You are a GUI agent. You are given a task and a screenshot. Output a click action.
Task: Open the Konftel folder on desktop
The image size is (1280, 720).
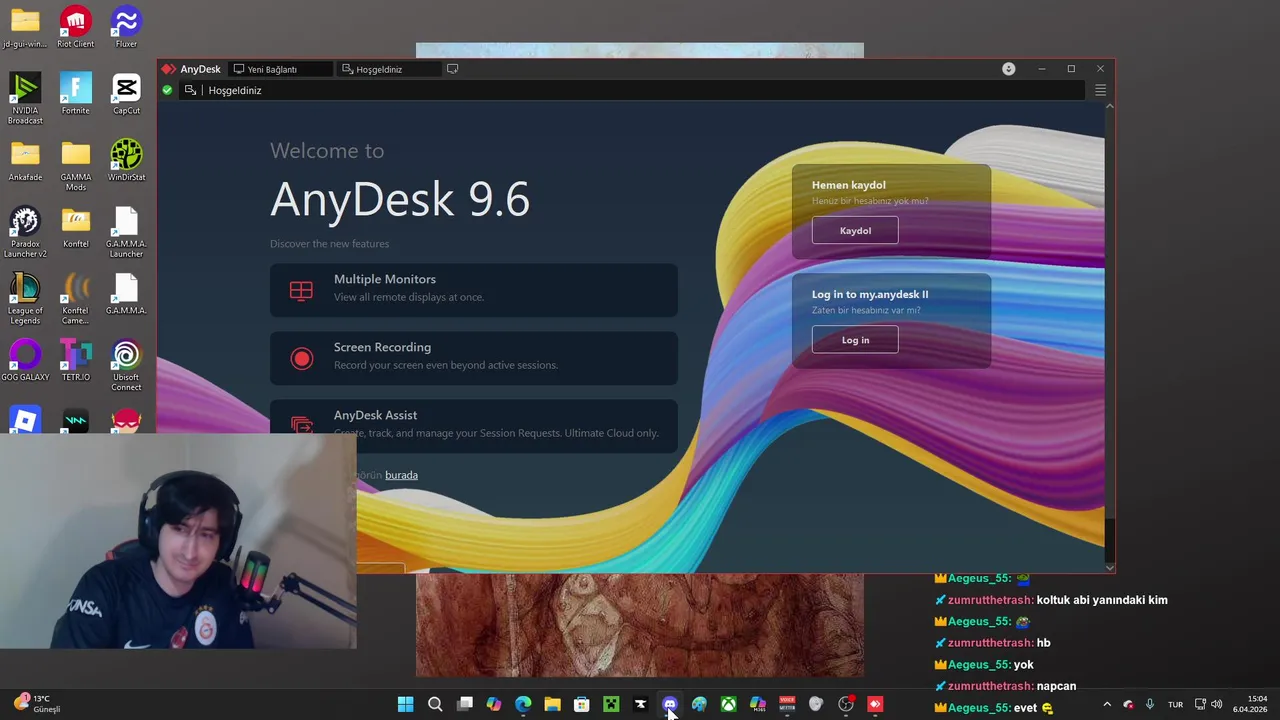click(75, 227)
